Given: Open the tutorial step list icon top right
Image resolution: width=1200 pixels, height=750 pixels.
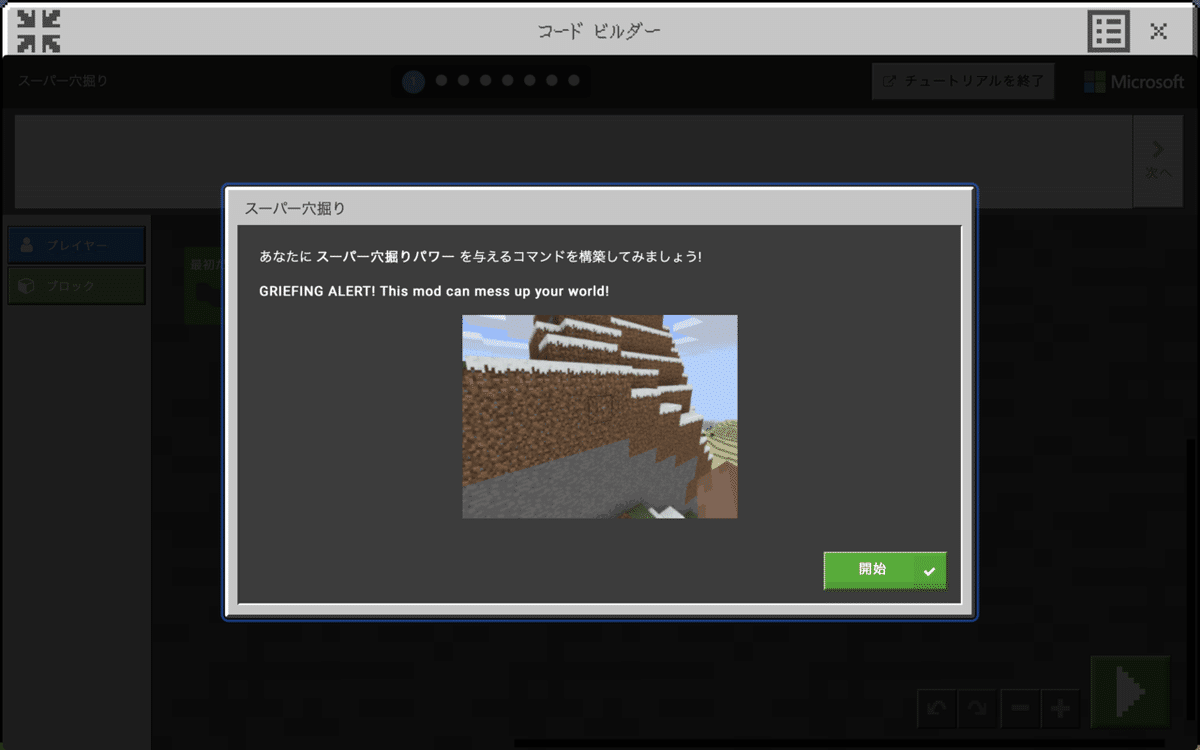Looking at the screenshot, I should pyautogui.click(x=1108, y=29).
